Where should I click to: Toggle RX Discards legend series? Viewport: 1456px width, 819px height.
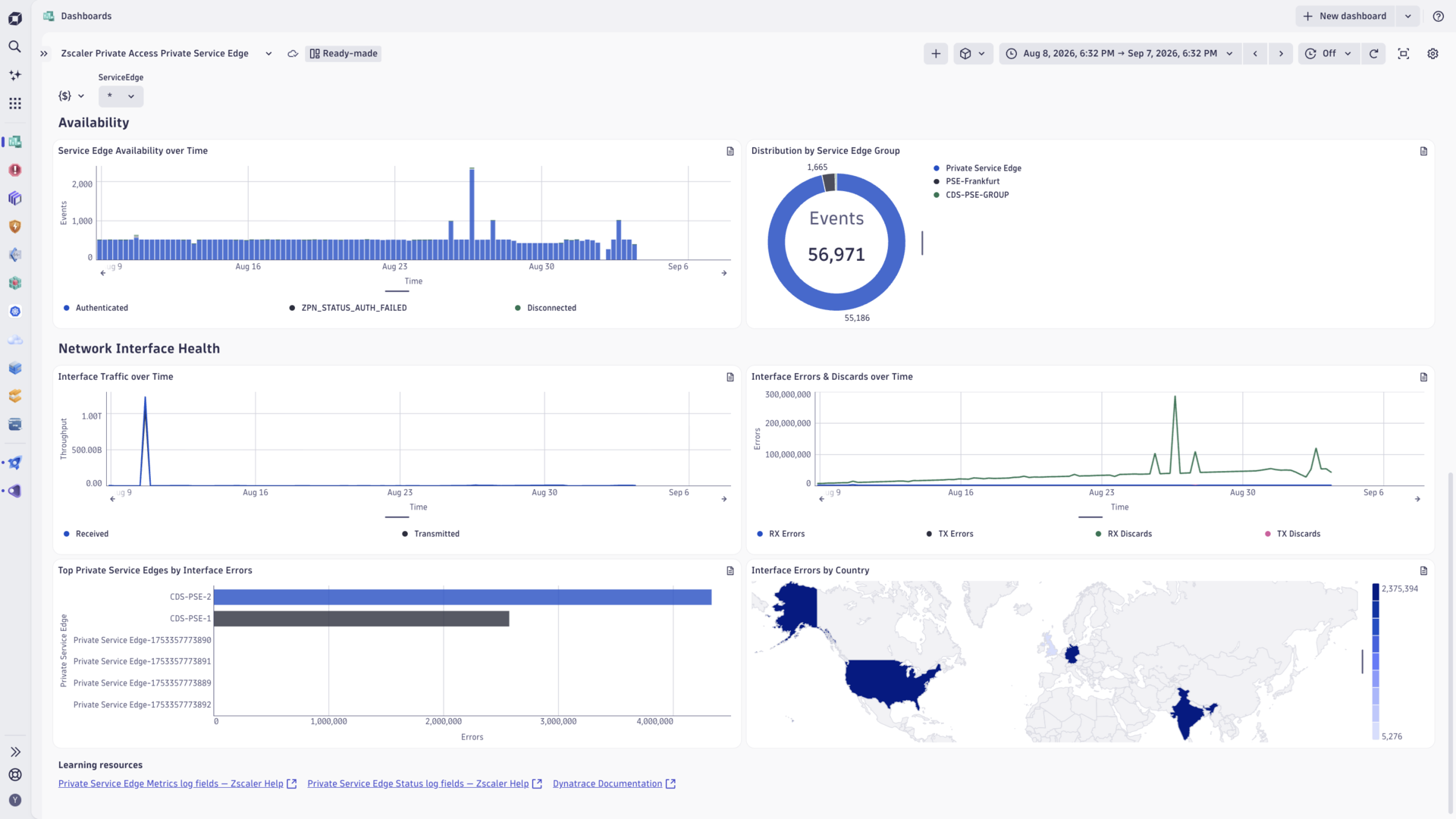point(1123,534)
